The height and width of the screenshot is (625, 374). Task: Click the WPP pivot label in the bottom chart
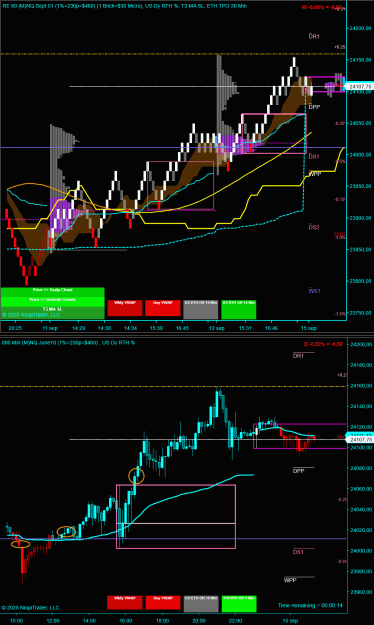coord(290,580)
